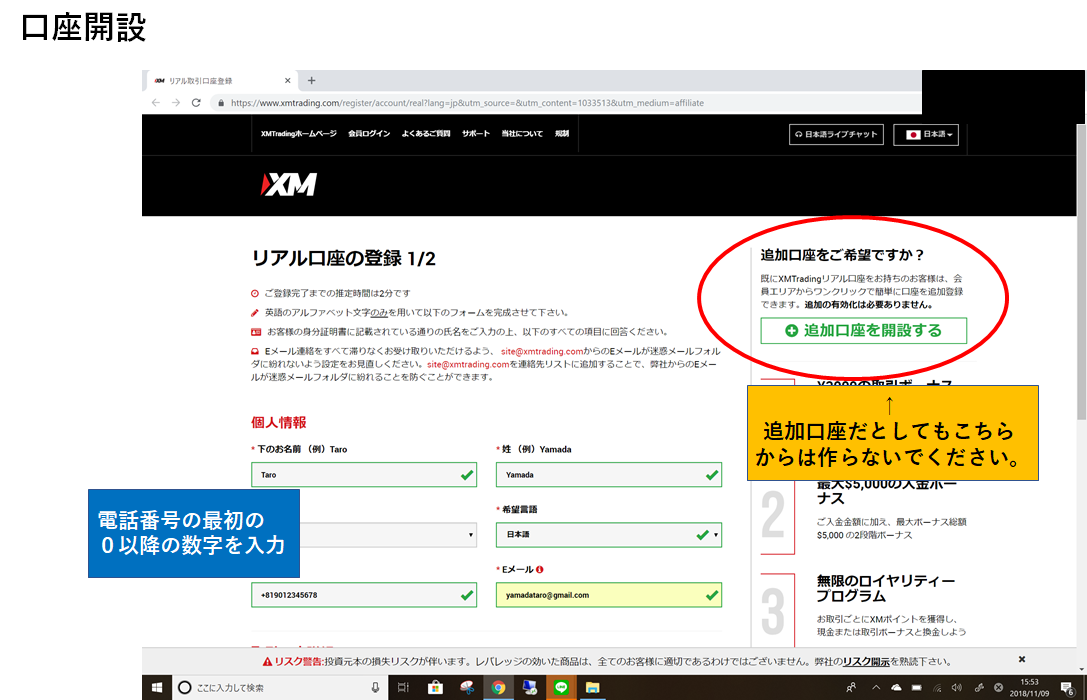Click 無限のロイヤリティープログラム heading
1087x700 pixels.
pos(885,588)
